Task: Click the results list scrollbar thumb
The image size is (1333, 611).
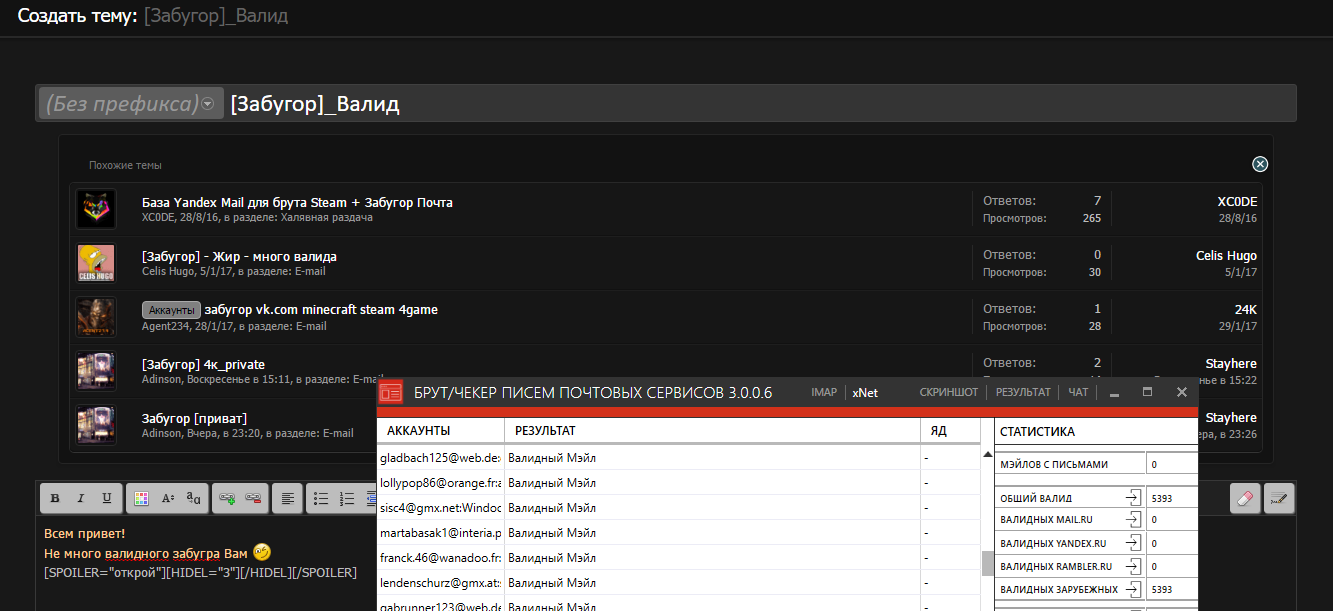Action: coord(987,564)
